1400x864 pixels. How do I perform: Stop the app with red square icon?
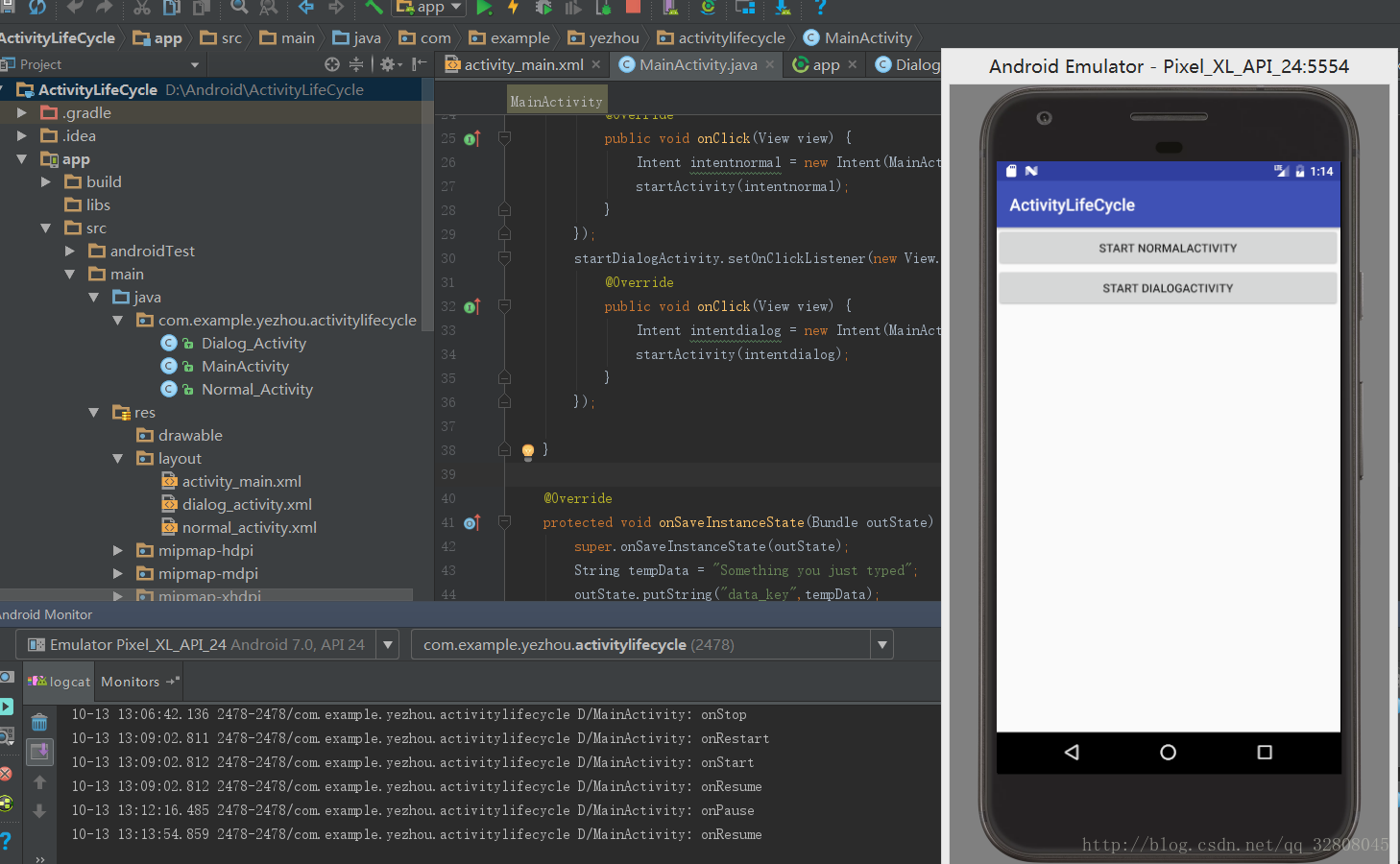pos(633,7)
